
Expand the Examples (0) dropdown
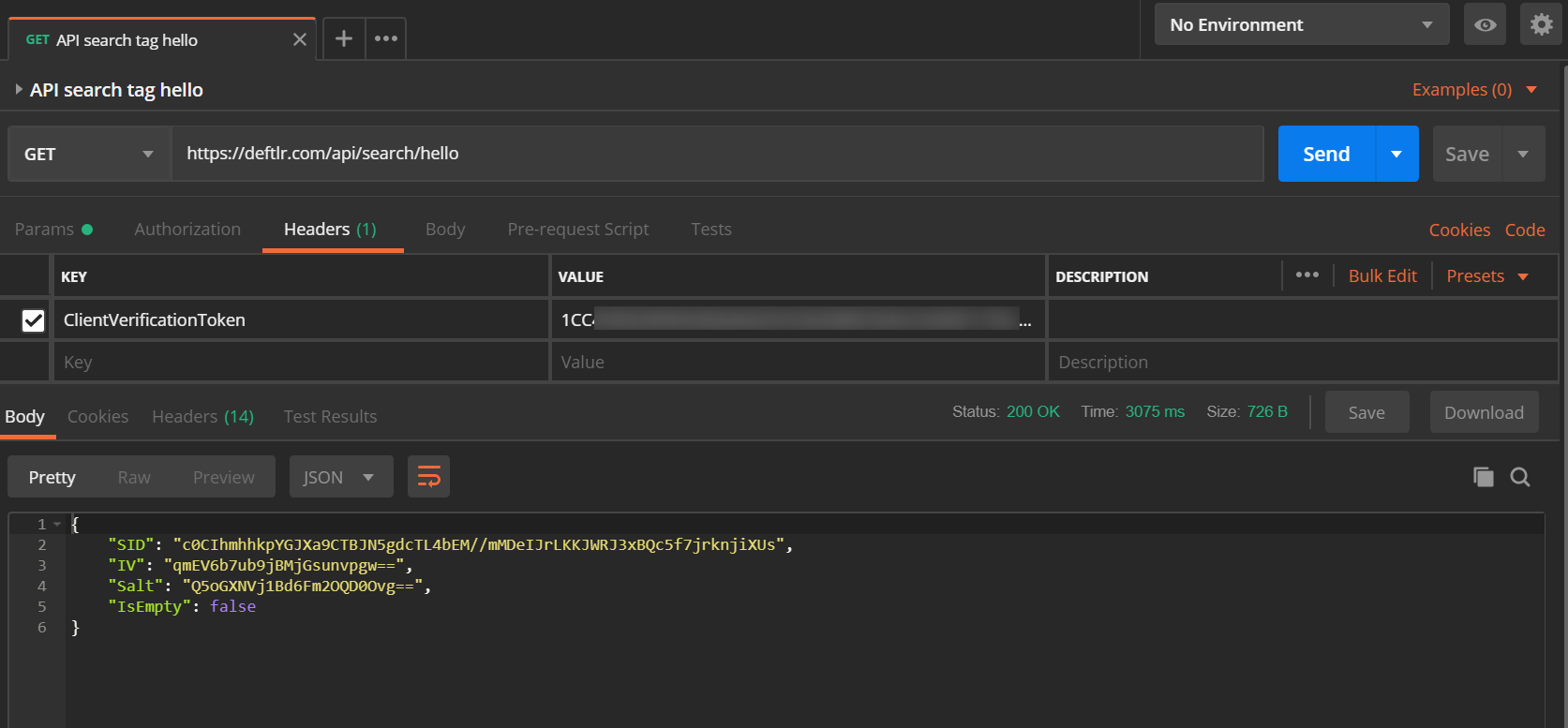click(x=1474, y=90)
